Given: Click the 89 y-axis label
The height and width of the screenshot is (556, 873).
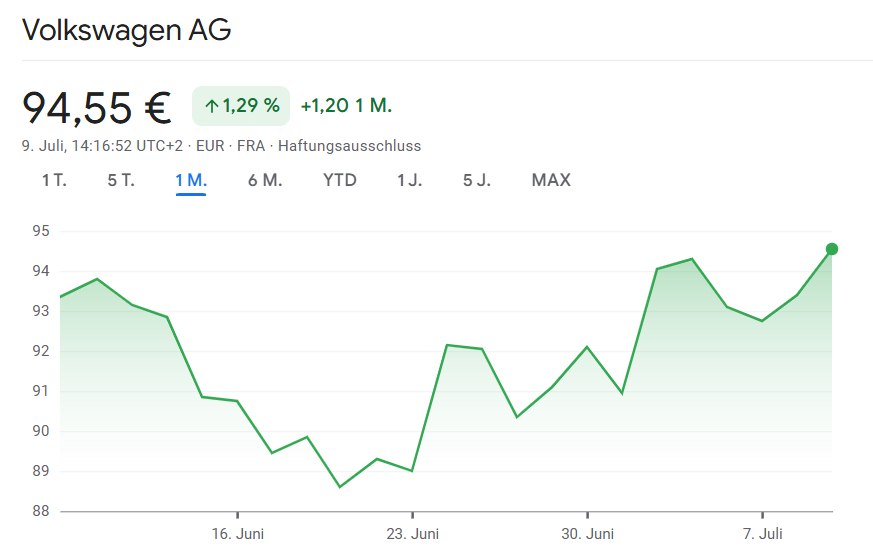Looking at the screenshot, I should click(41, 471).
